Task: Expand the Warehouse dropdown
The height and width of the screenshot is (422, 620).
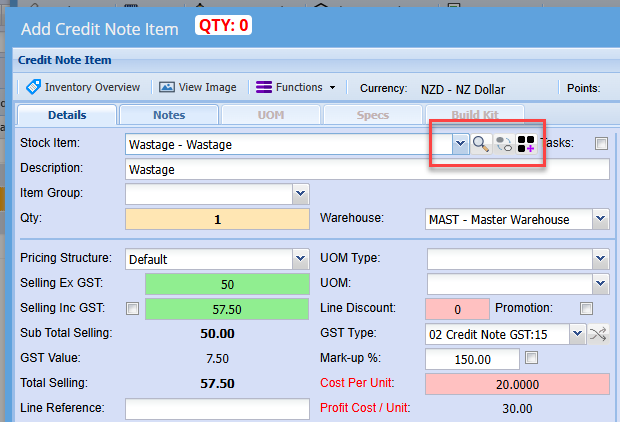Action: tap(600, 219)
